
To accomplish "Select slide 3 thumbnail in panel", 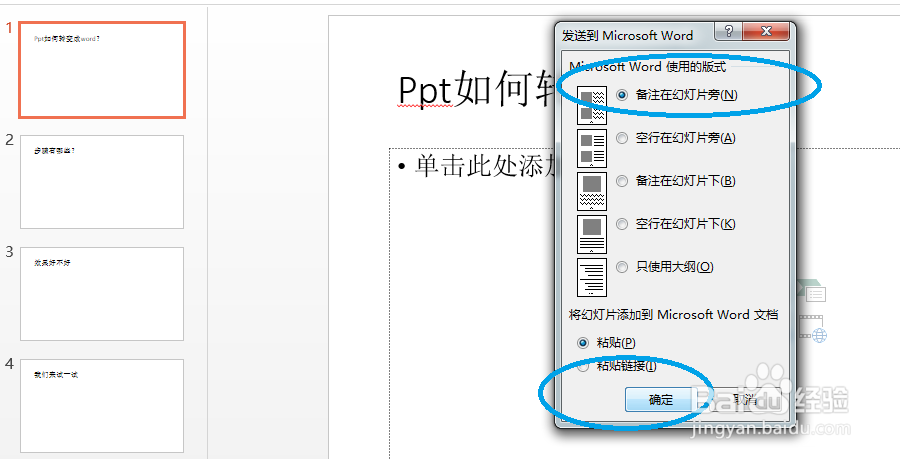I will tap(102, 294).
